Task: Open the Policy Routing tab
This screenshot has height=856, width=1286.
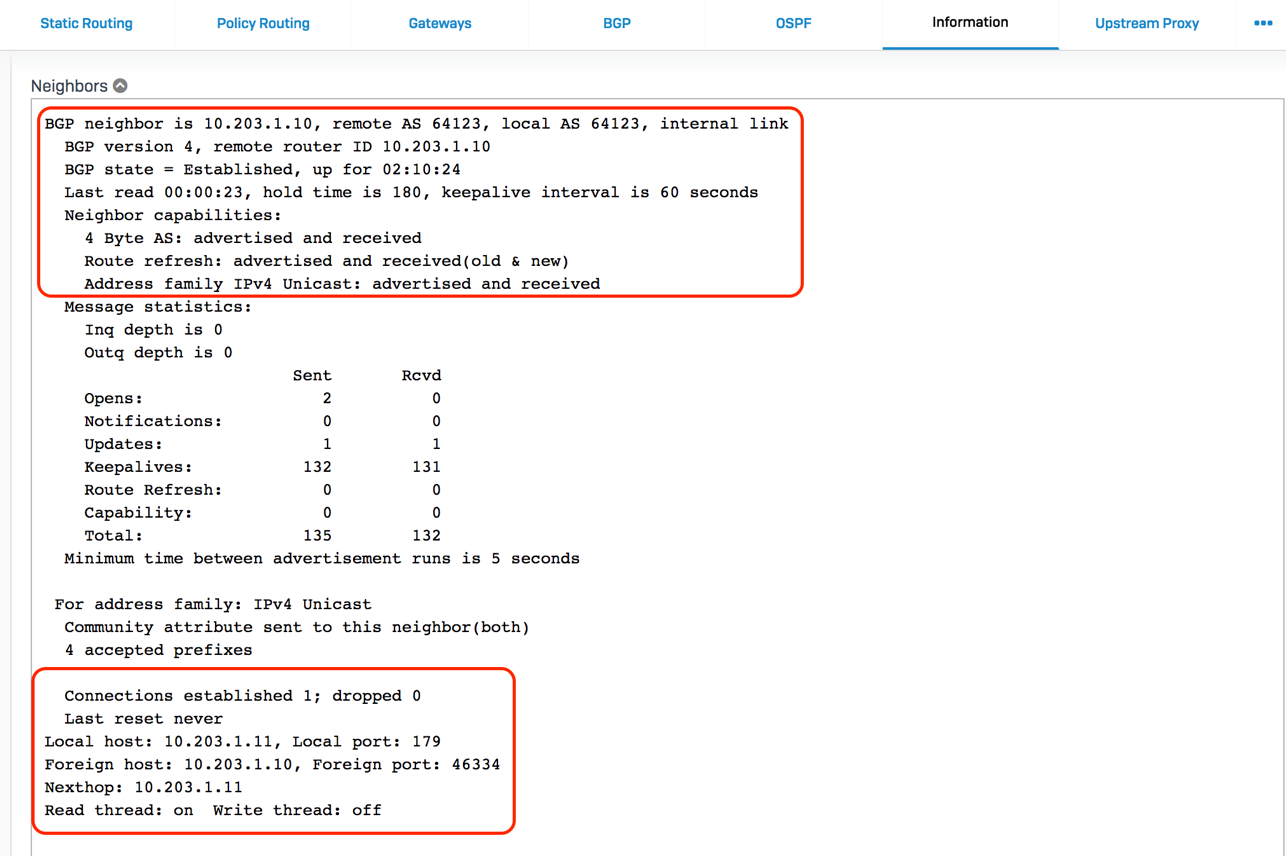Action: [x=263, y=22]
